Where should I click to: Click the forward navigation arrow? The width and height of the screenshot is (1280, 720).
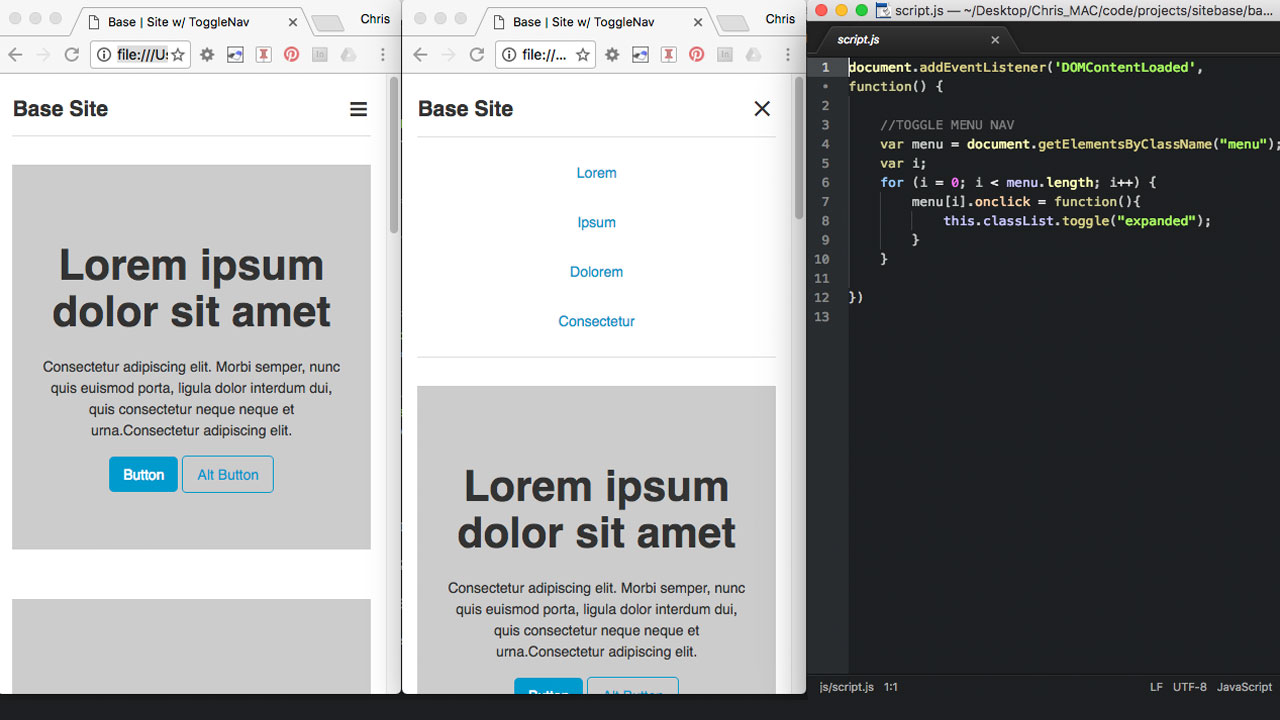[x=42, y=55]
